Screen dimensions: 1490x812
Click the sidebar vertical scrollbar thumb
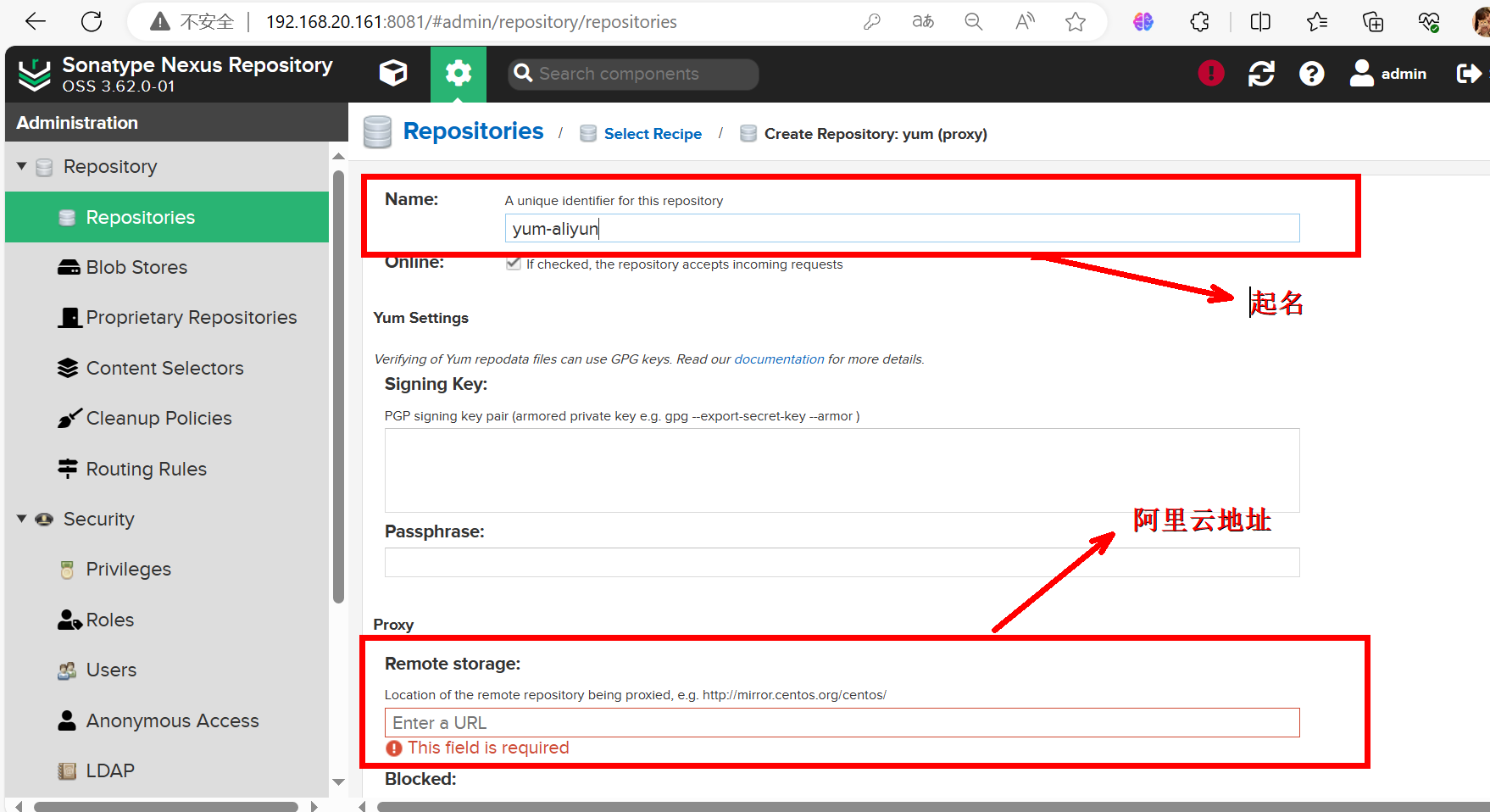[338, 387]
